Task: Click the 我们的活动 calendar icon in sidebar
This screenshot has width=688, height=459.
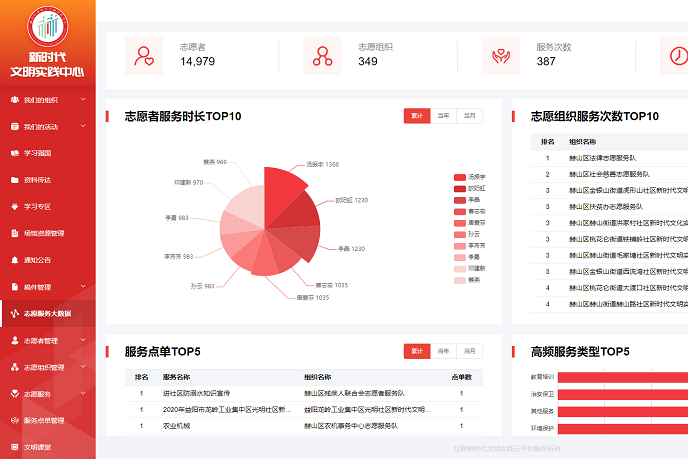Action: 15,126
